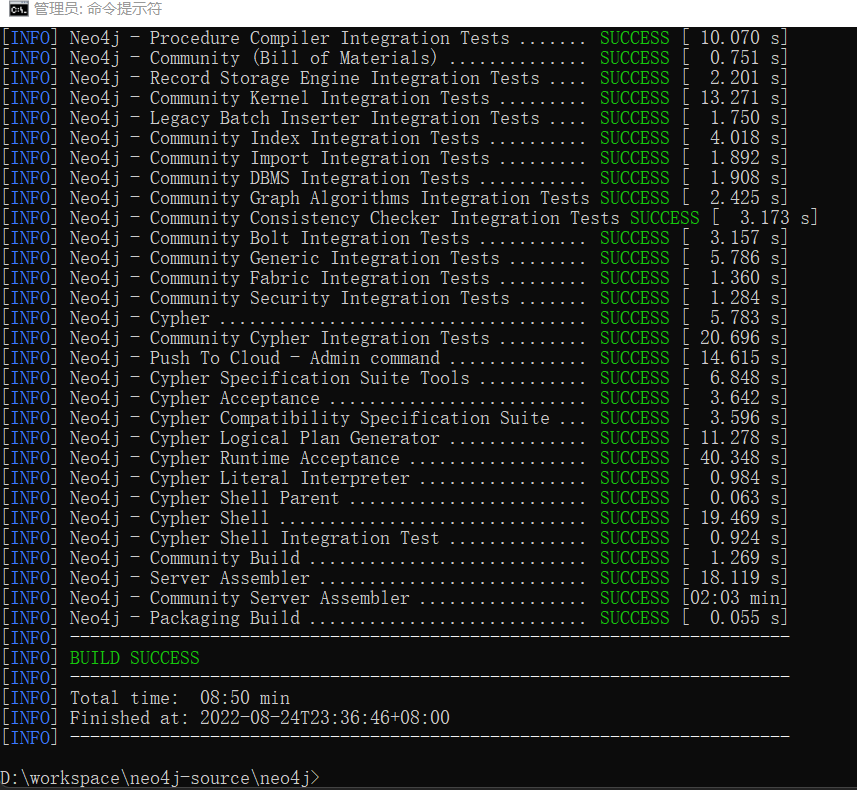Viewport: 857px width, 790px height.
Task: Click 'Push To Cloud - Admin command' row
Action: [x=395, y=358]
